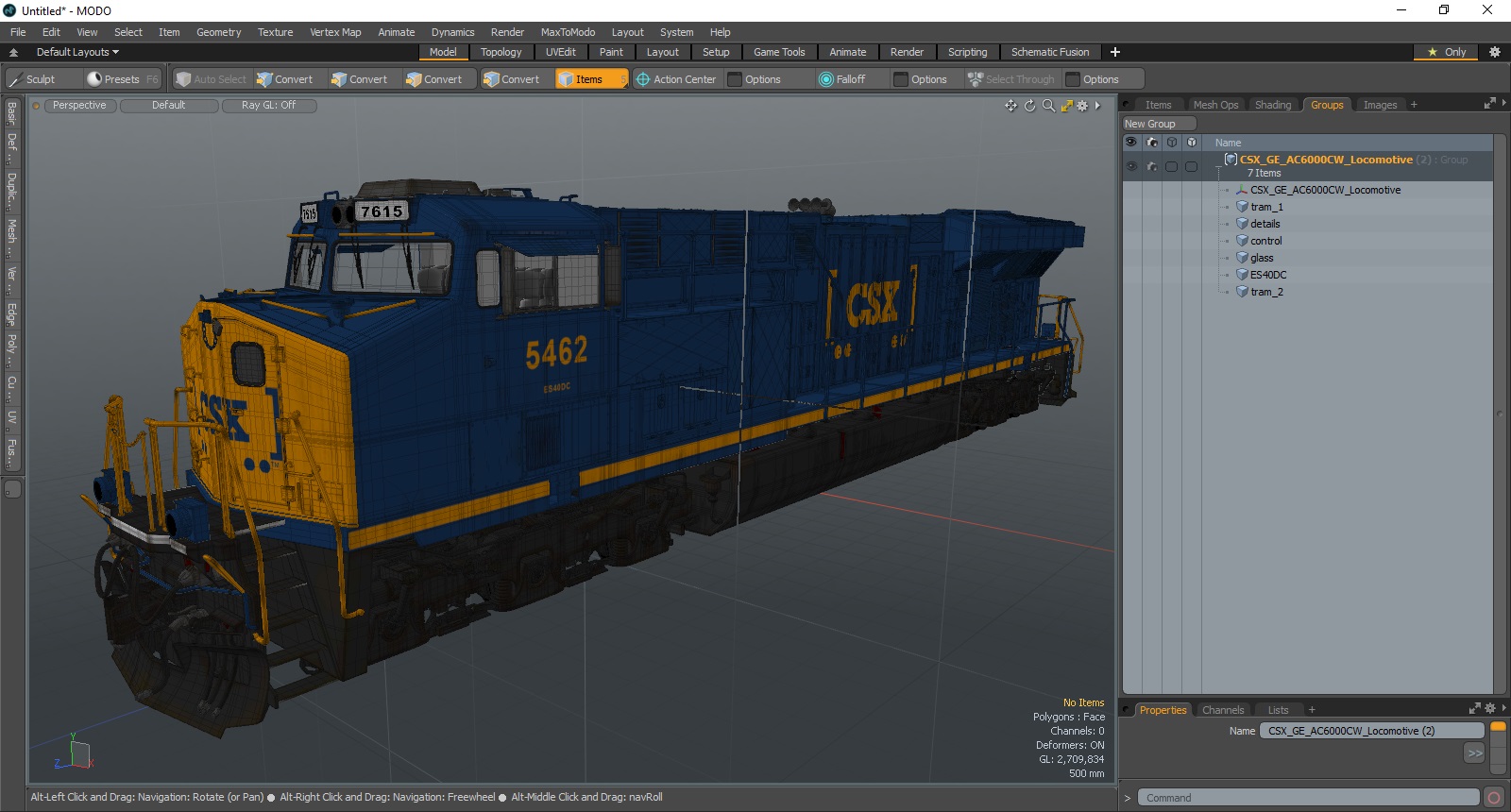The image size is (1511, 812).
Task: Open the Images panel tab
Action: coord(1380,105)
